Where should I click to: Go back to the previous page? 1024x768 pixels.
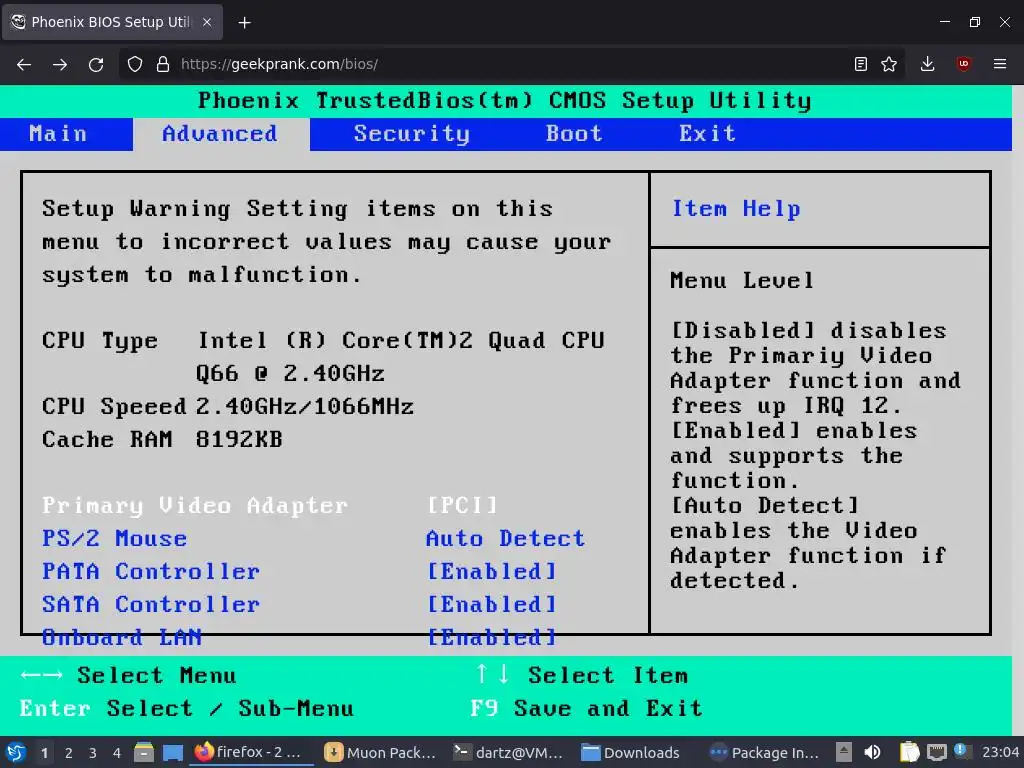[x=24, y=64]
